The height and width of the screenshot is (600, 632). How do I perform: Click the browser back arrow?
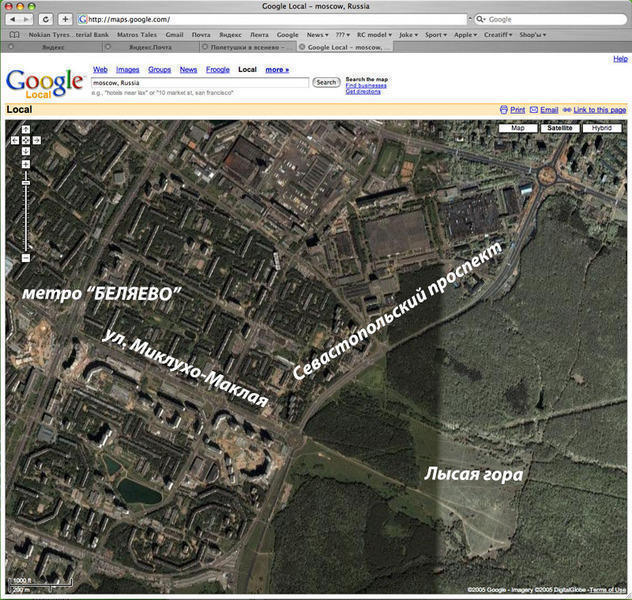(x=14, y=19)
